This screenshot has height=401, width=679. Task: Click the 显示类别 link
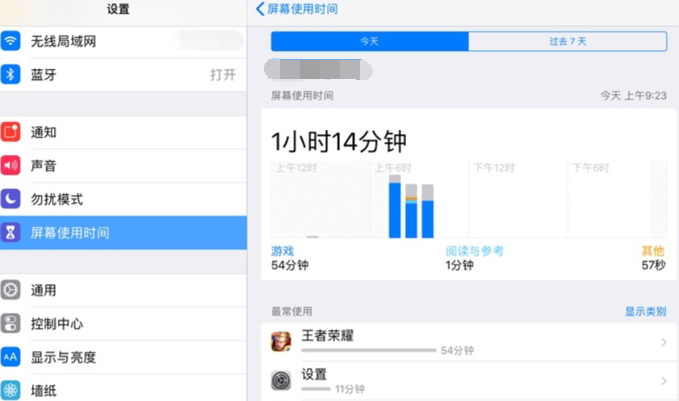coord(645,311)
